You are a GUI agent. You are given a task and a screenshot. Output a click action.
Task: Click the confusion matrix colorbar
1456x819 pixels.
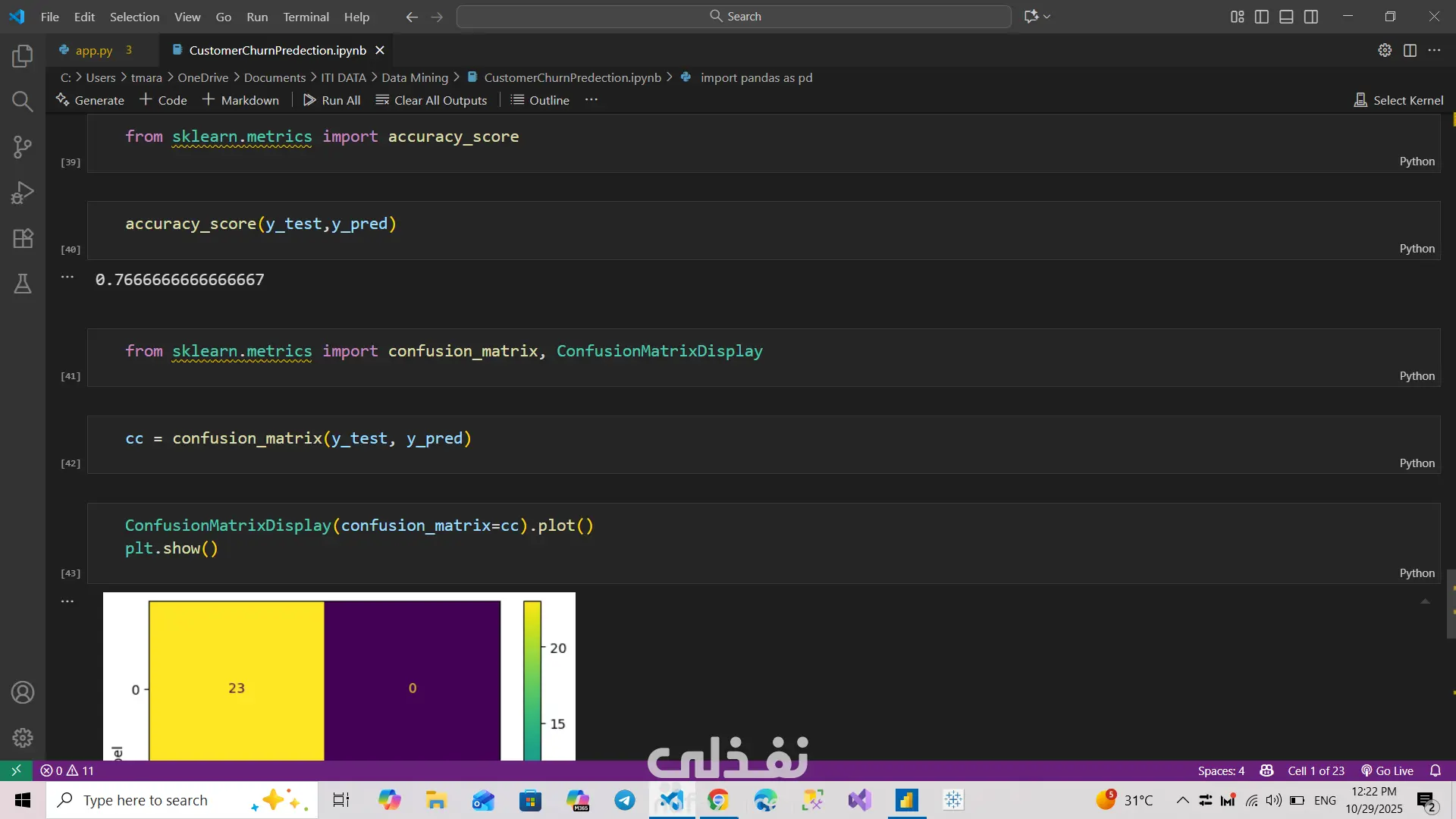pos(532,679)
